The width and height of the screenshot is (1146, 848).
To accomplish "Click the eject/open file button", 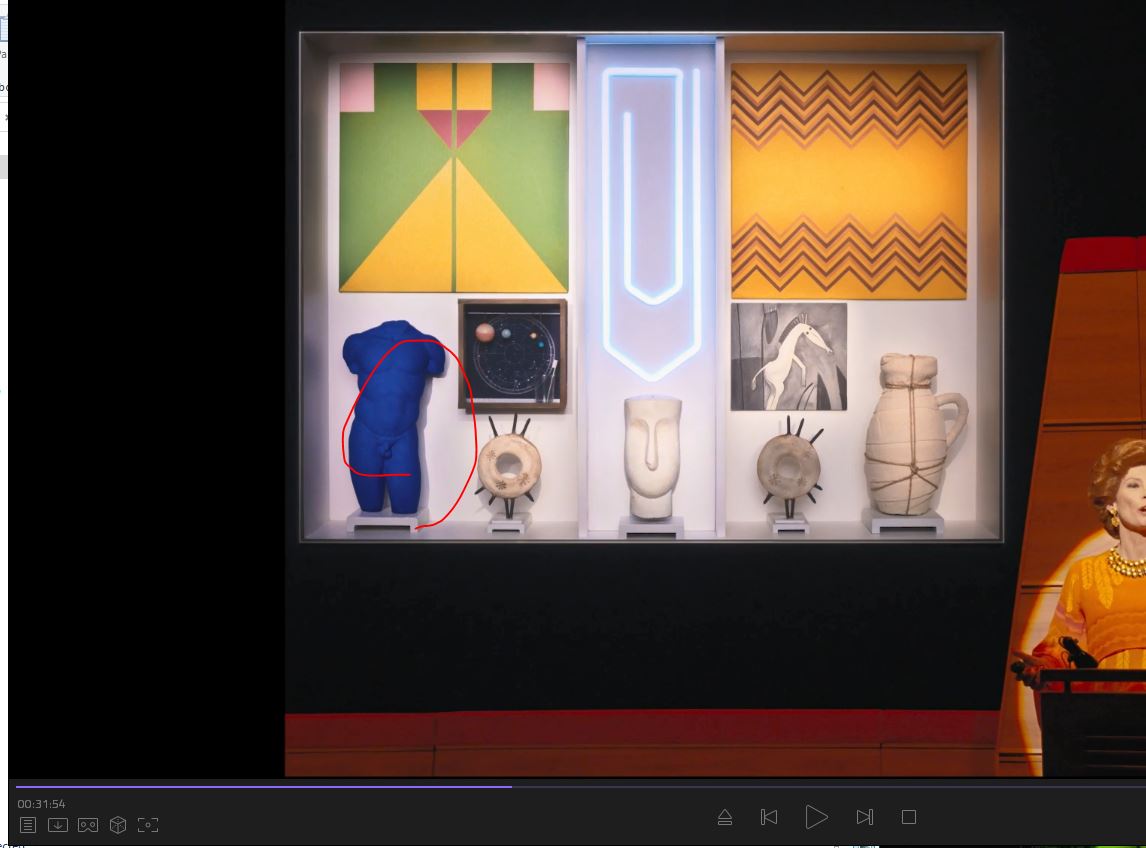I will point(725,817).
